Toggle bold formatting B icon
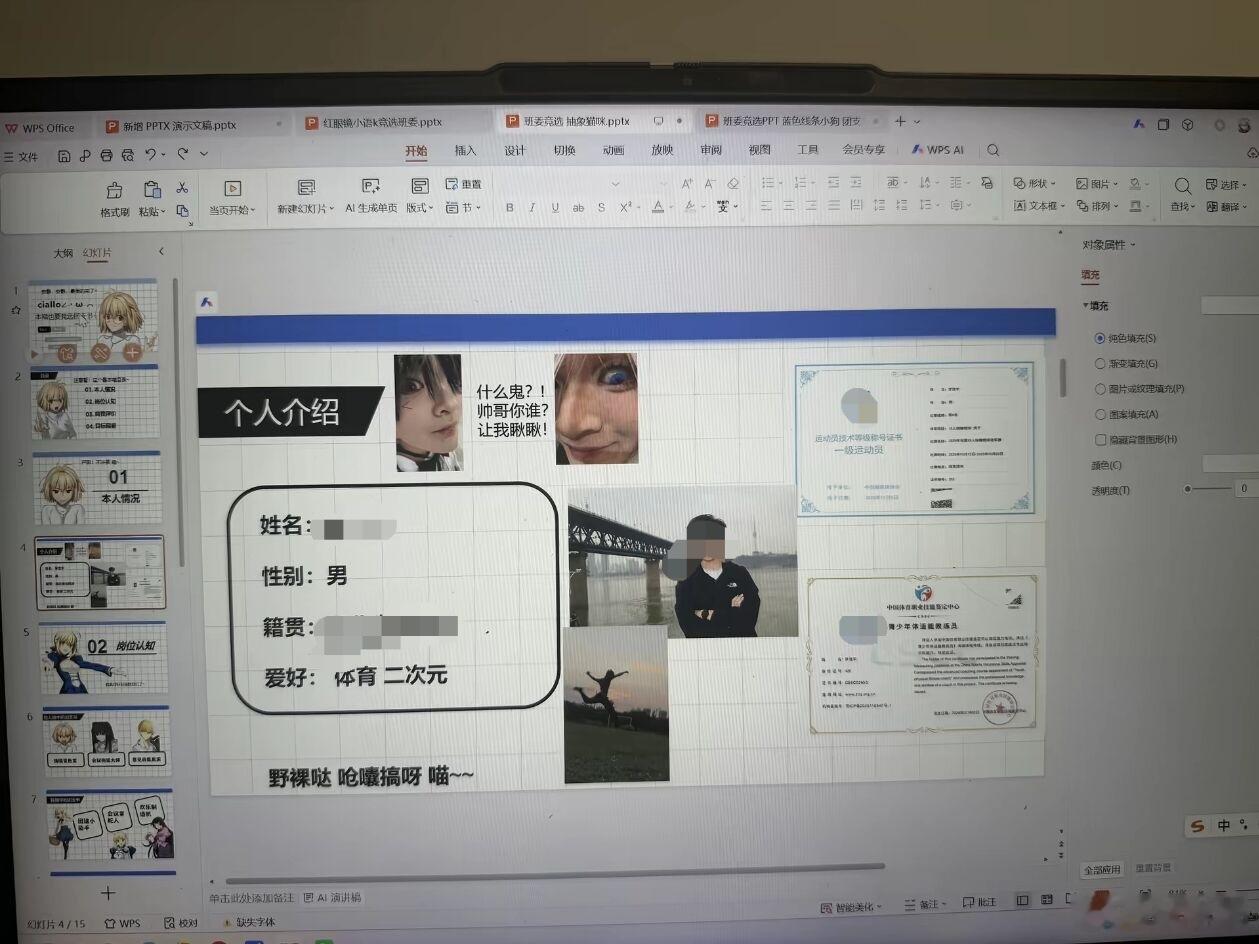Image resolution: width=1259 pixels, height=944 pixels. tap(509, 207)
